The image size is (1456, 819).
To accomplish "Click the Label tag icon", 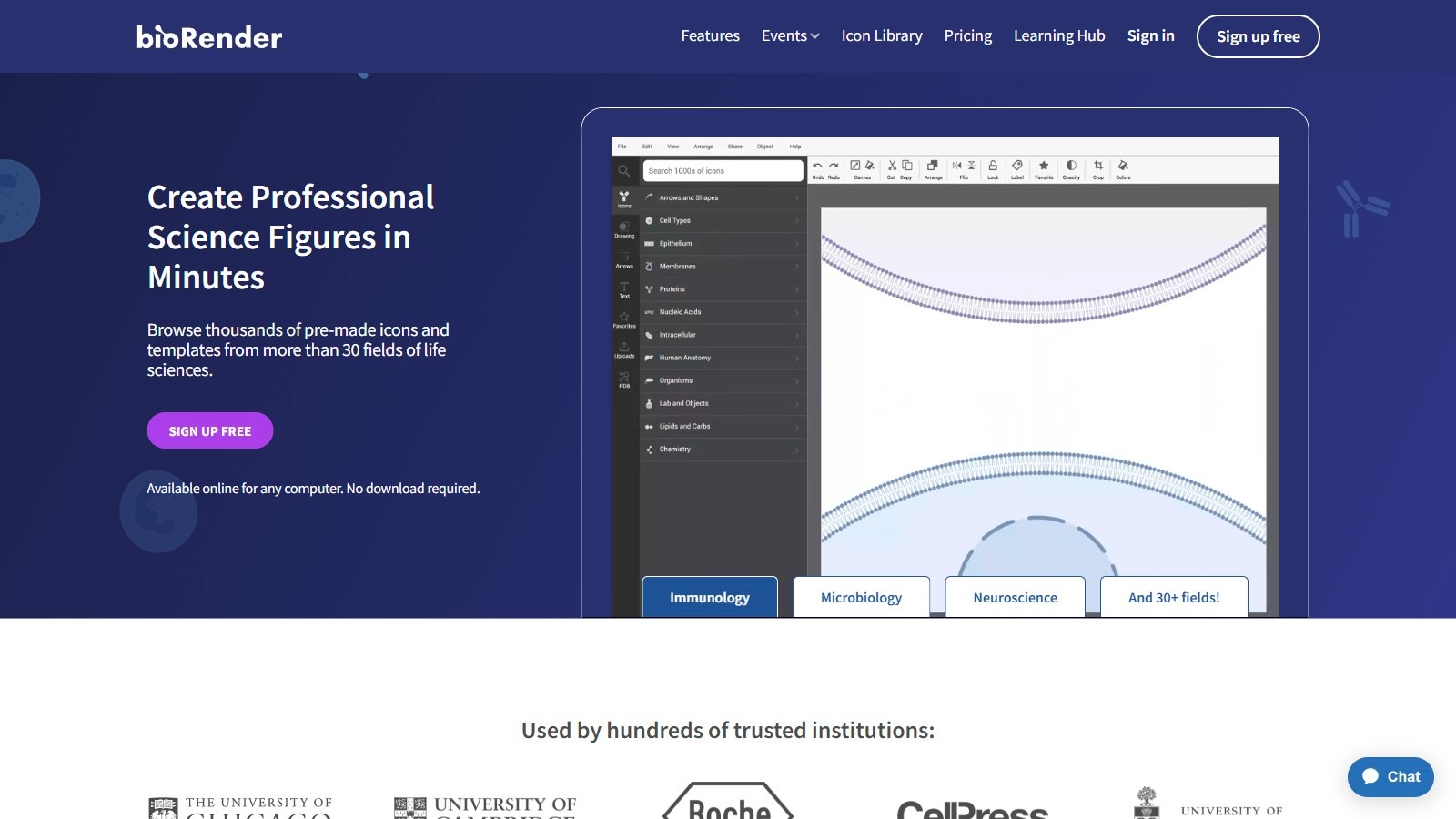I will coord(1017,167).
